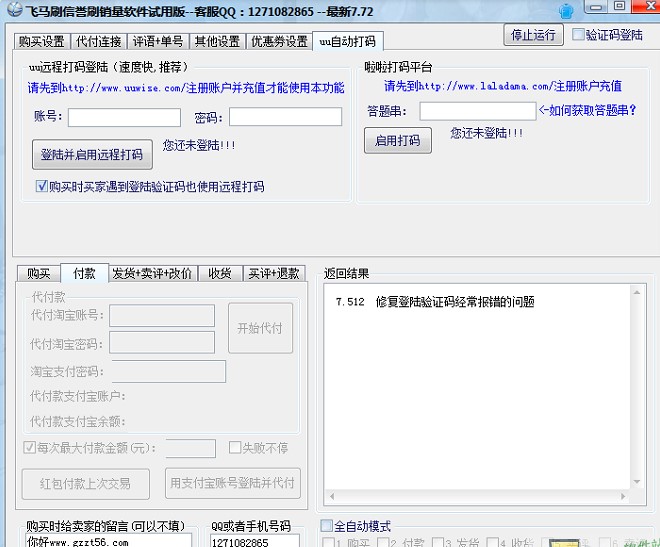Viewport: 660px width, 547px height.
Task: Click the blue QQ mascot icon in the title bar
Action: click(x=567, y=11)
